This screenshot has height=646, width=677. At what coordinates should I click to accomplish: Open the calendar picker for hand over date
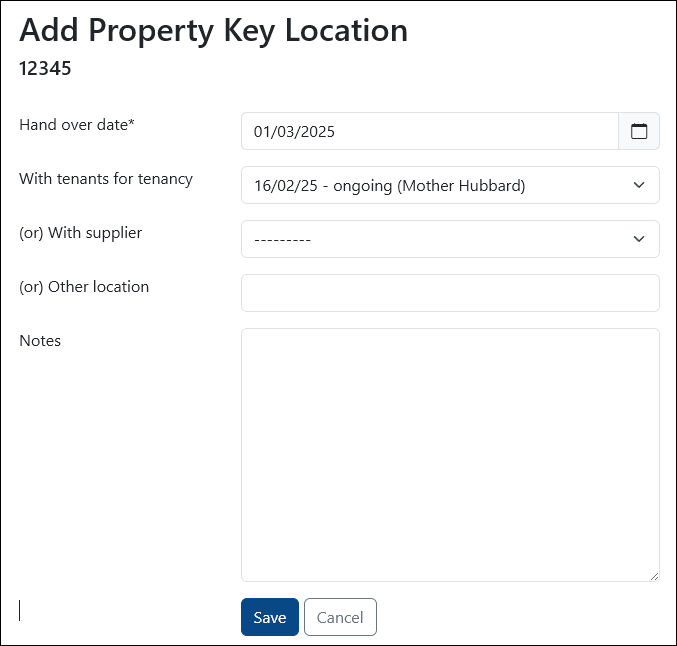[639, 131]
